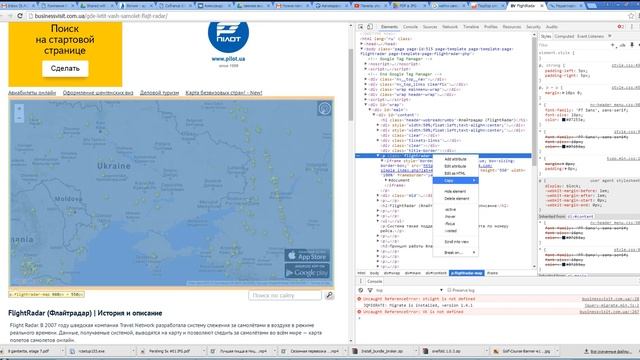The height and width of the screenshot is (360, 640).
Task: Choose Hide element from context menu
Action: click(x=455, y=191)
